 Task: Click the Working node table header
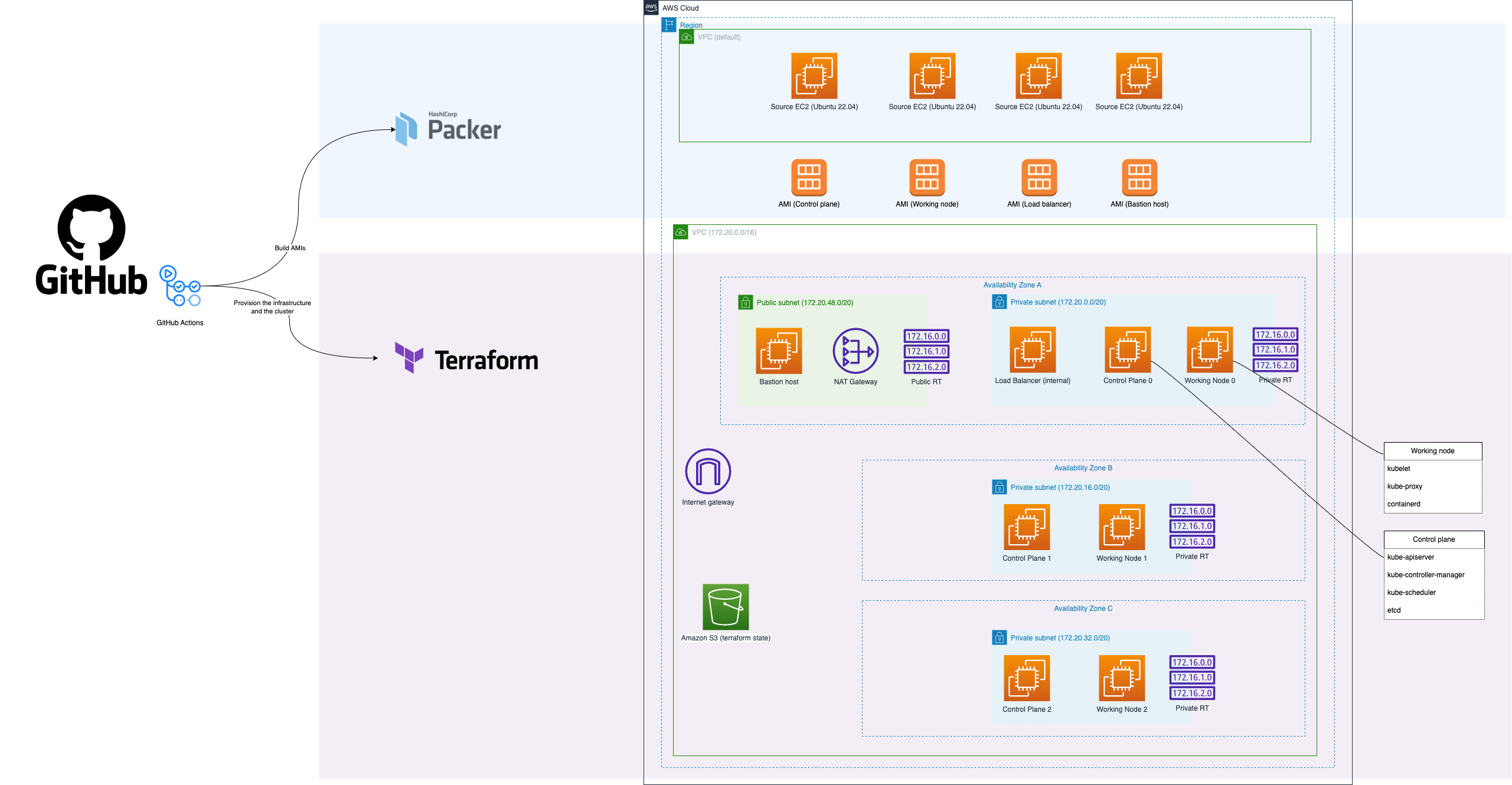pos(1433,451)
